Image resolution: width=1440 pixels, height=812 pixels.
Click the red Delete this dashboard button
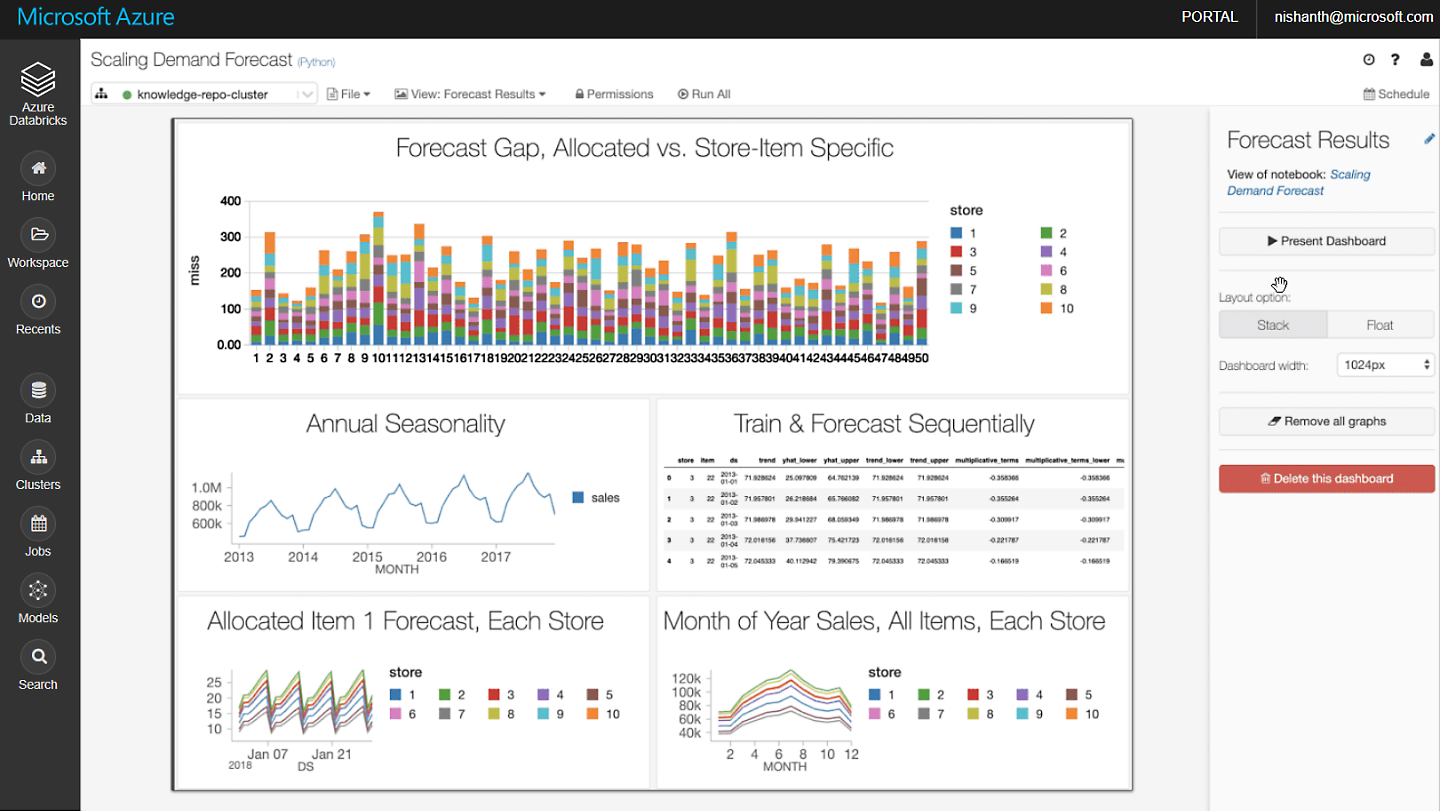[1326, 479]
